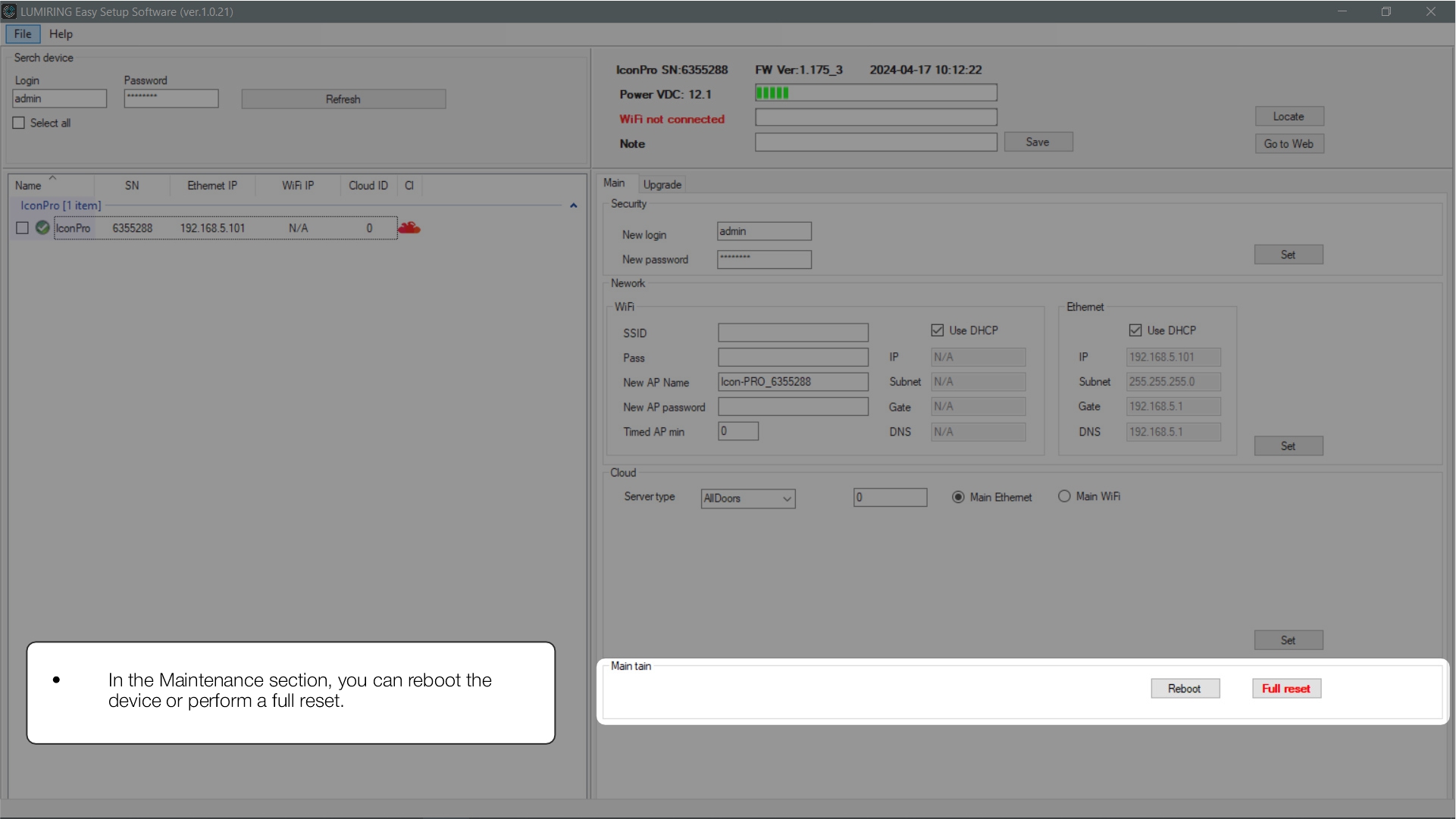Click Set button in Security section
Screen dimensions: 1456x819
(1288, 255)
